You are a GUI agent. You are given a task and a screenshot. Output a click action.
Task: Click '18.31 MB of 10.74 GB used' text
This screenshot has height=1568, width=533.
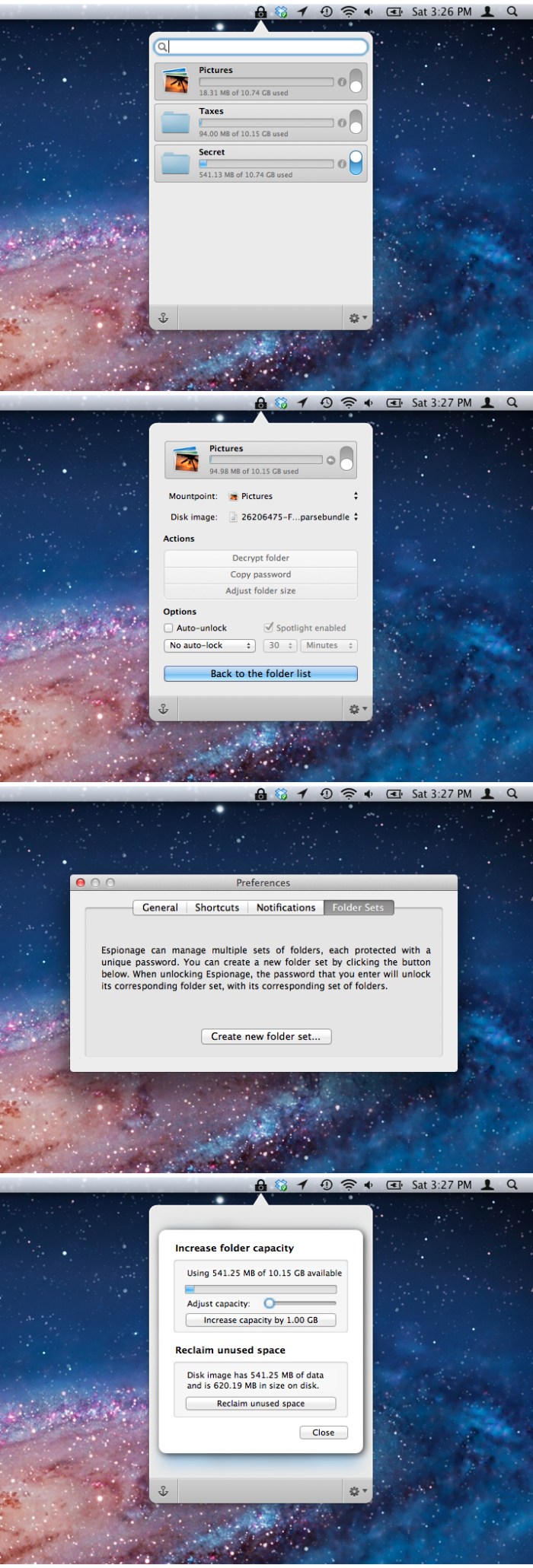pyautogui.click(x=244, y=93)
